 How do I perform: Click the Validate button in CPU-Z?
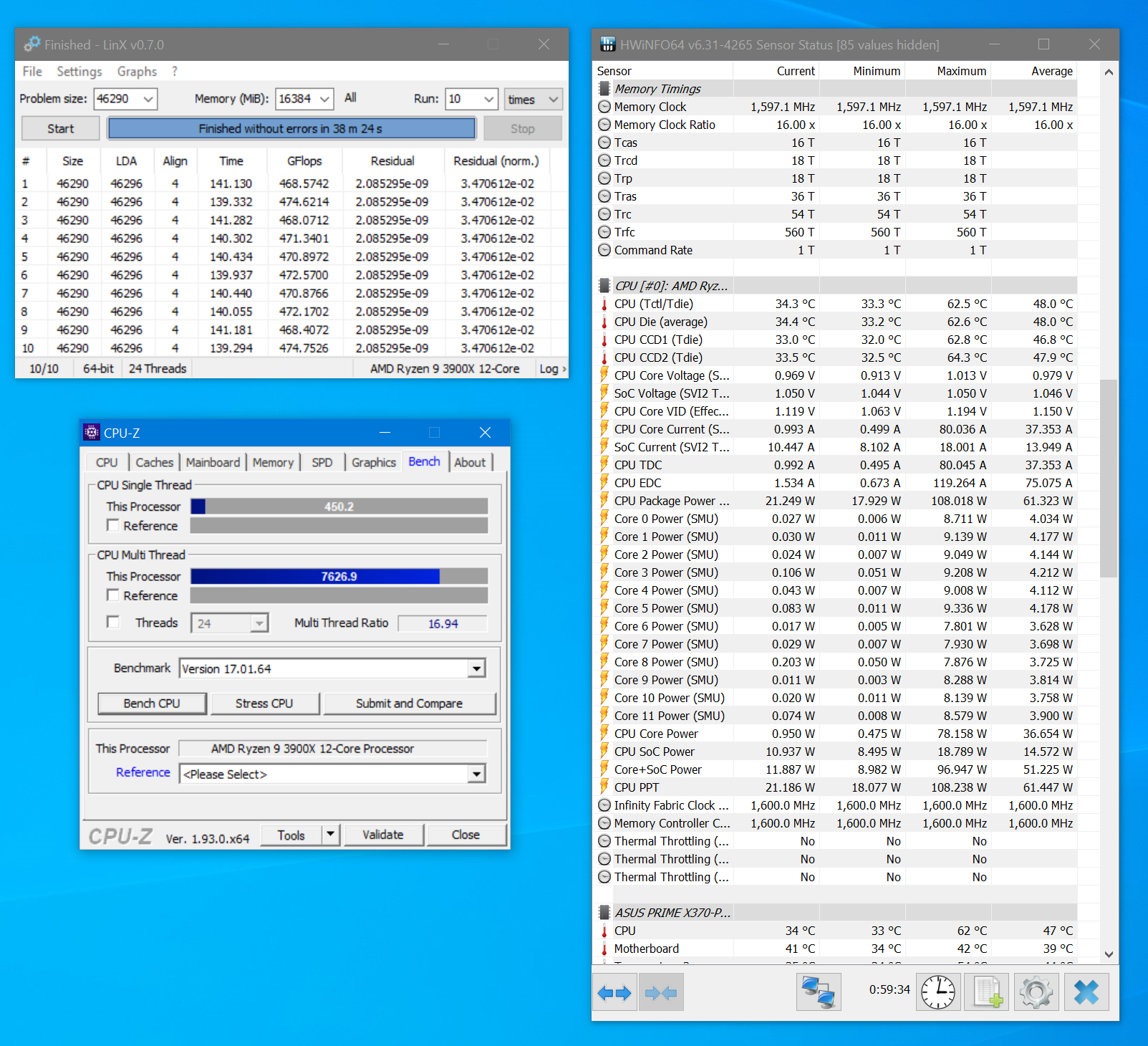click(383, 835)
